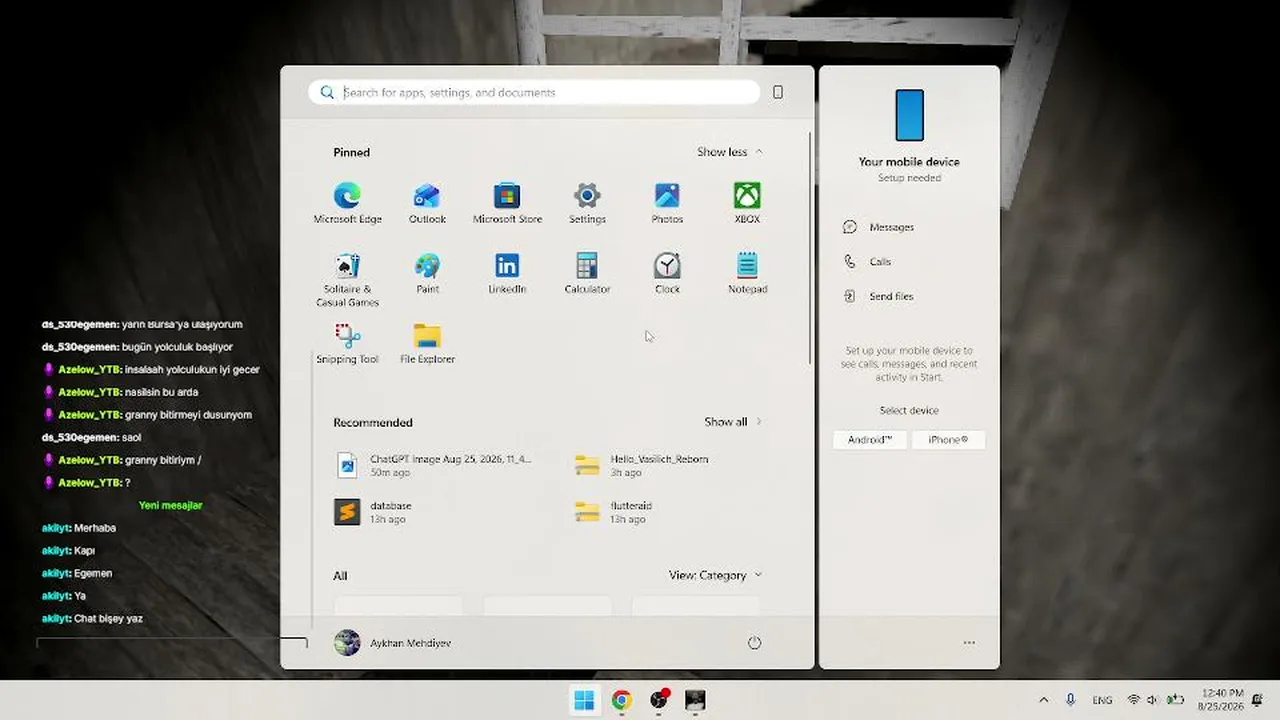The width and height of the screenshot is (1280, 720).
Task: Click the volume speaker tray icon
Action: [1152, 700]
